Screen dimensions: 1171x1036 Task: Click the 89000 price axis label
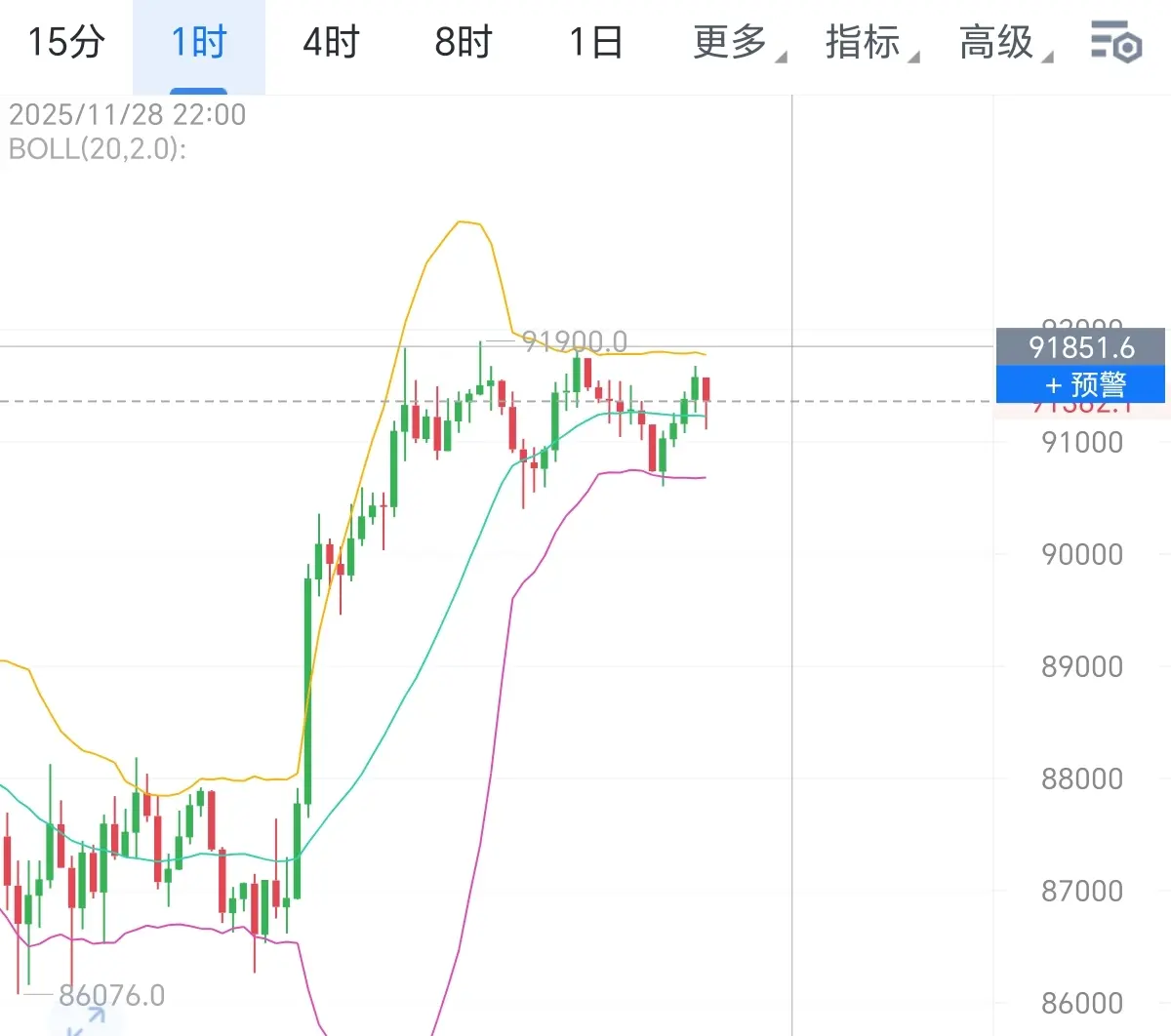1082,666
